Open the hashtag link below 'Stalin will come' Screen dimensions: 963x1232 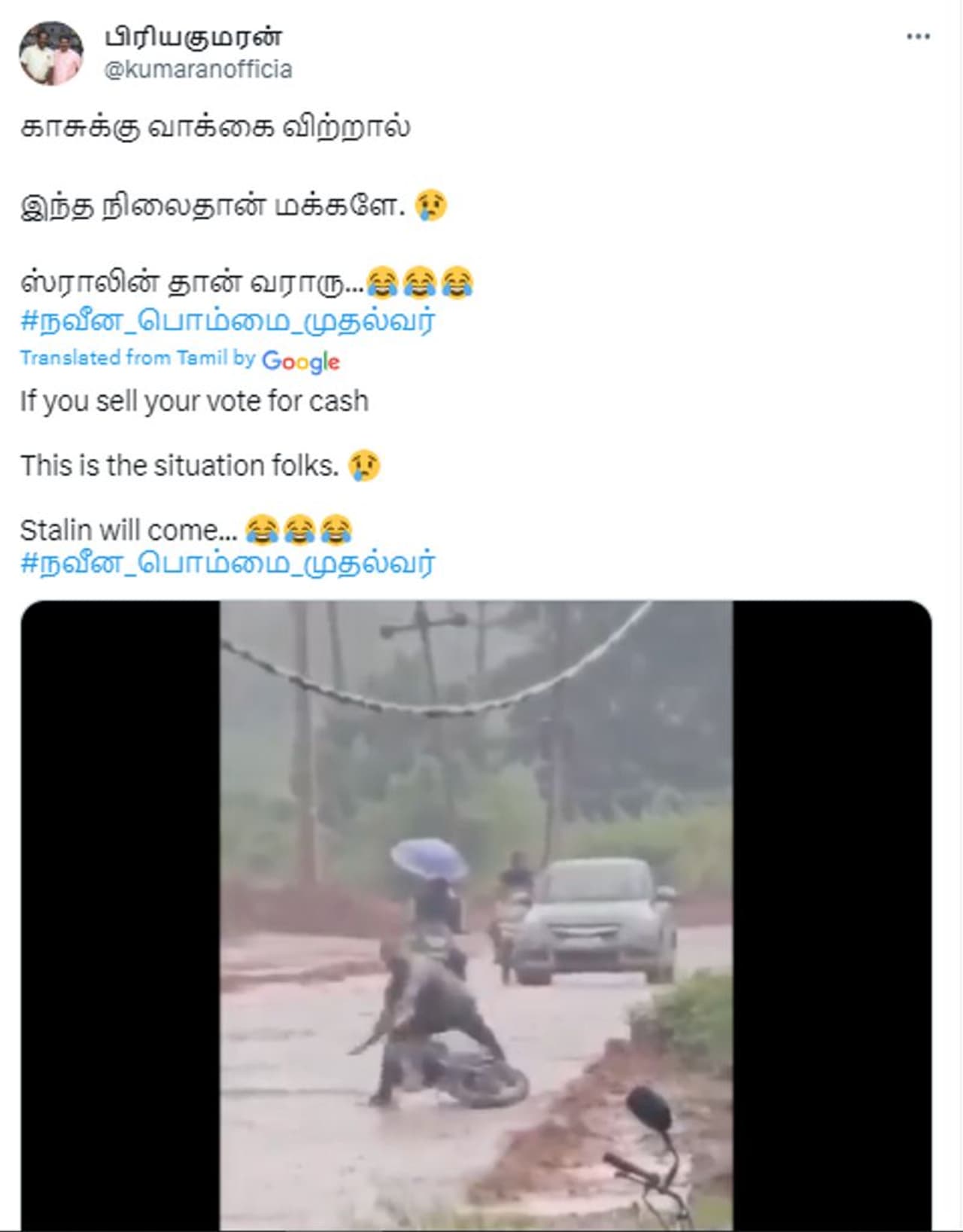click(x=228, y=564)
